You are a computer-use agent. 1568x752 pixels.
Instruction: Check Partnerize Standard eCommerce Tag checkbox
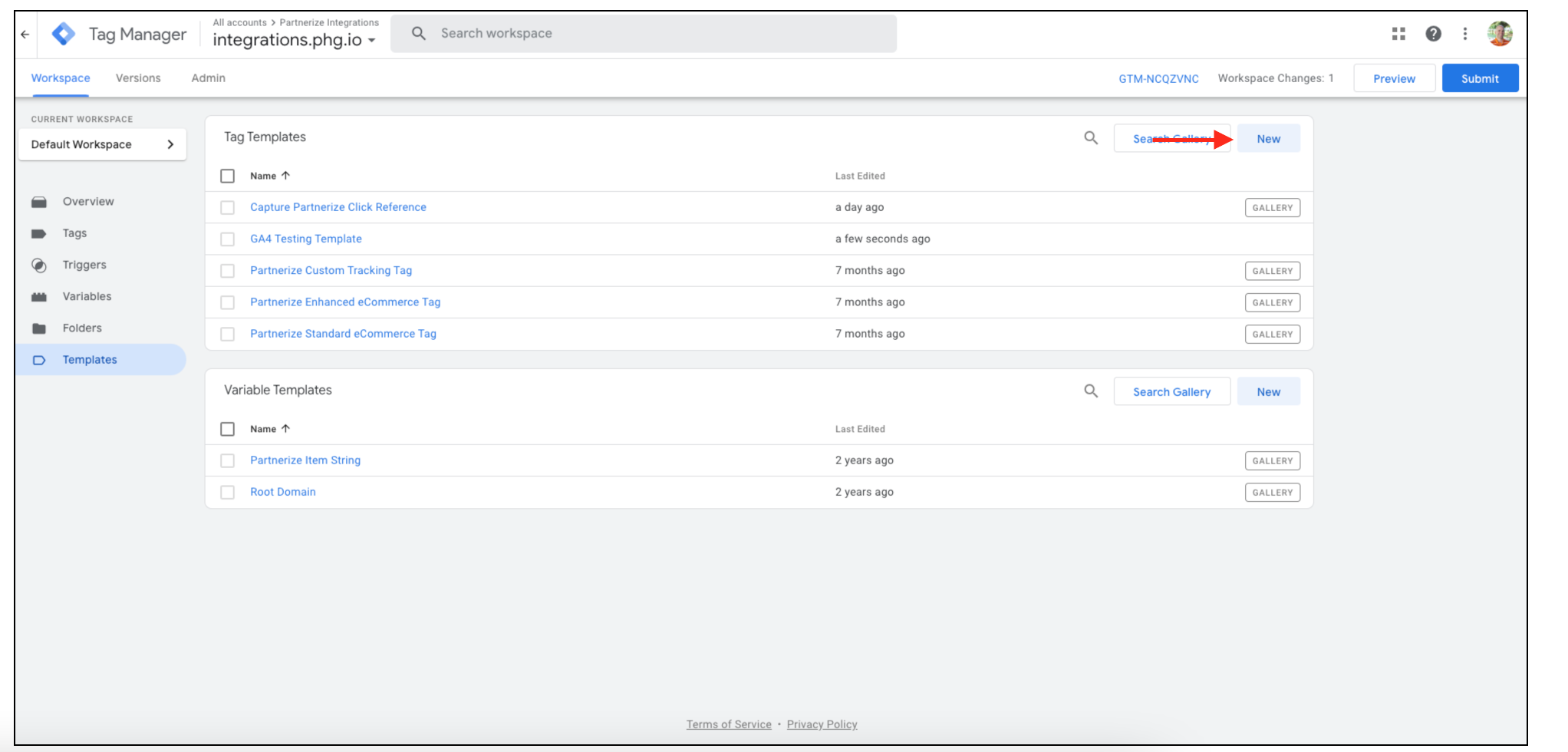click(x=228, y=334)
